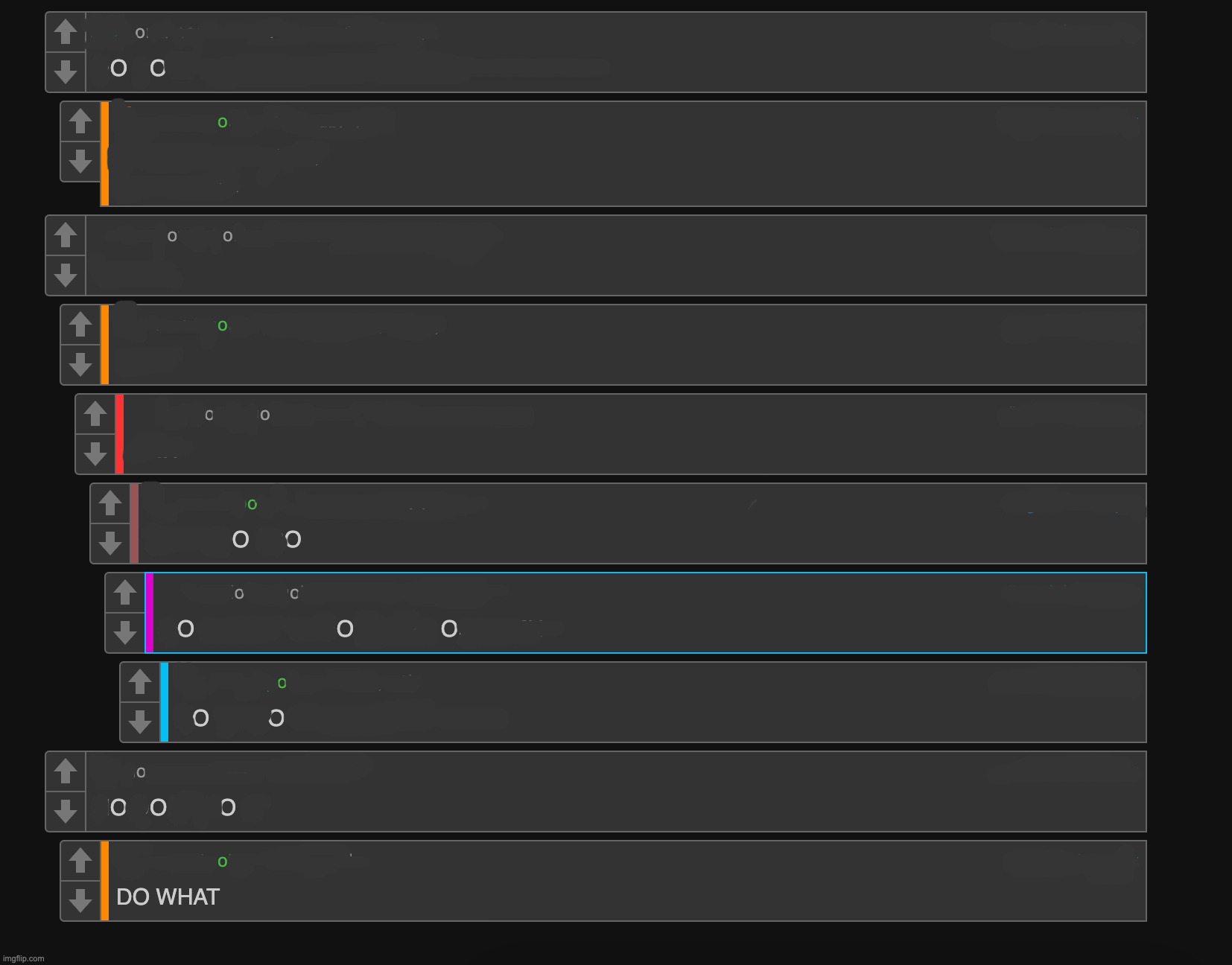Viewport: 1232px width, 965px height.
Task: Upvote the tallest orange-bar reply
Action: [x=80, y=121]
